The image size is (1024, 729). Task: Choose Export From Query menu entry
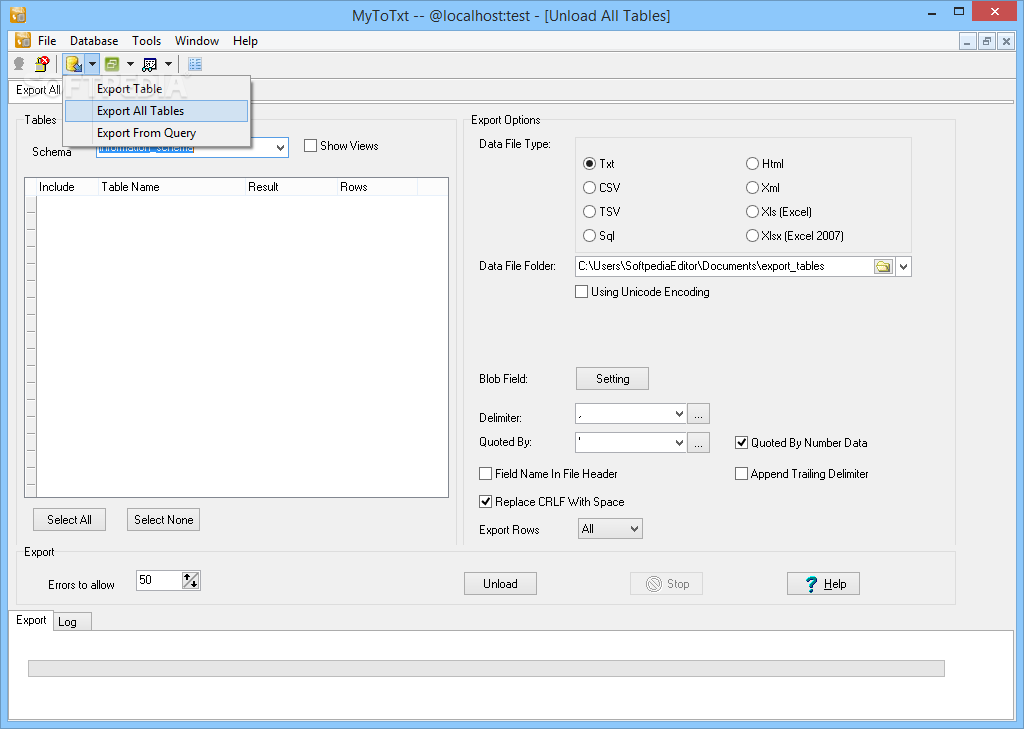tap(157, 133)
